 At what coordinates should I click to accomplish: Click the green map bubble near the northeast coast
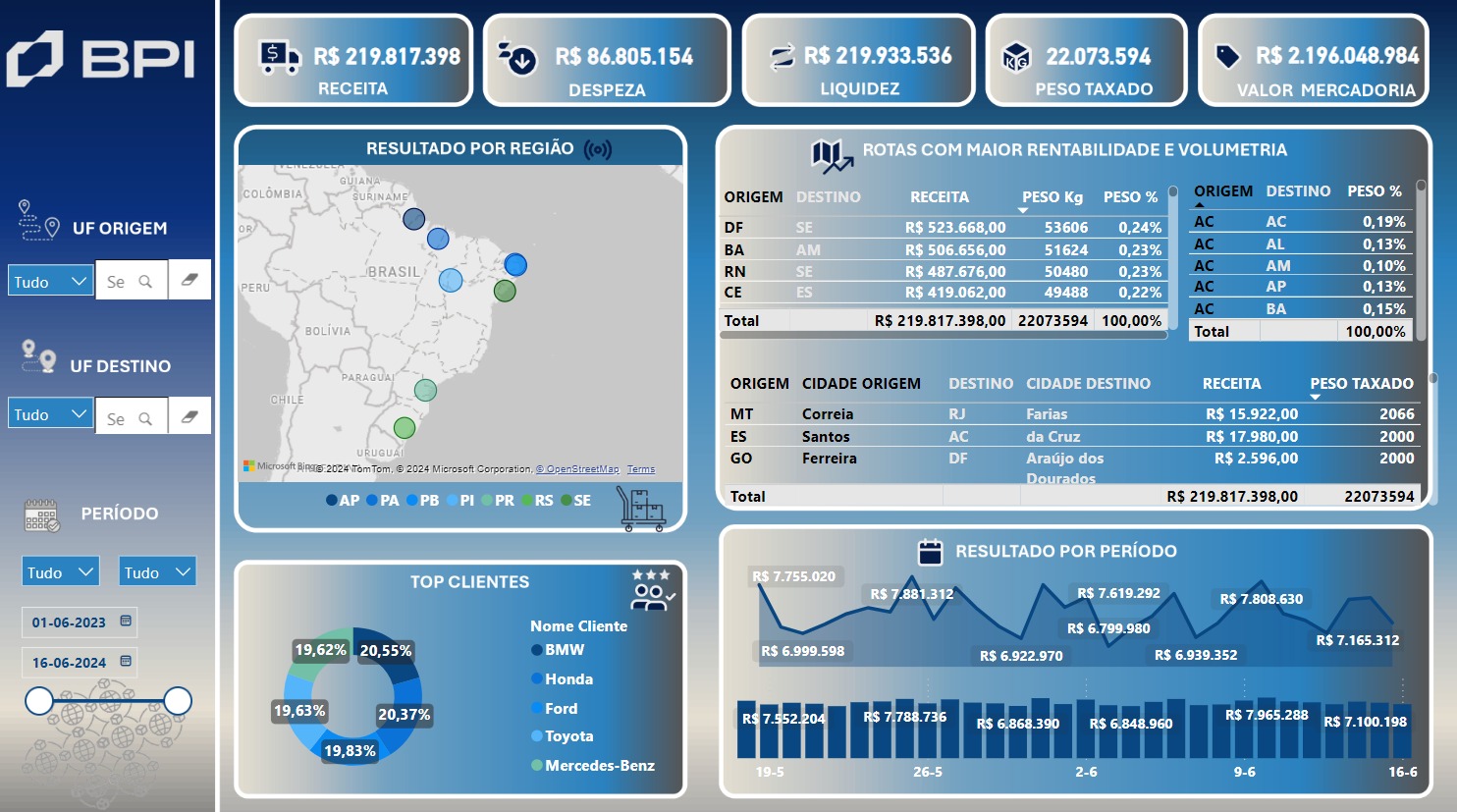tap(505, 291)
